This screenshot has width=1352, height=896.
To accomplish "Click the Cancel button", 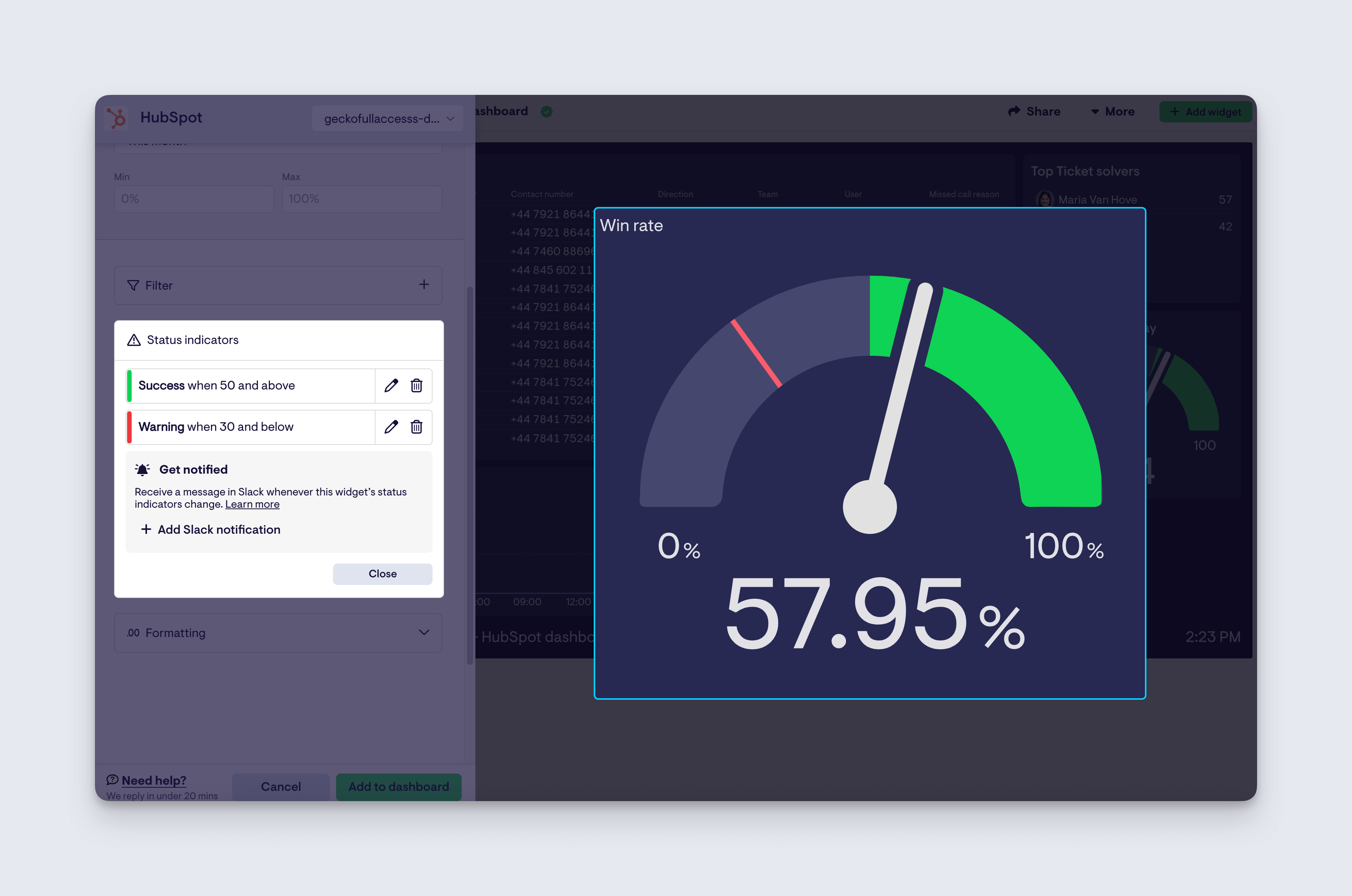I will pos(281,787).
